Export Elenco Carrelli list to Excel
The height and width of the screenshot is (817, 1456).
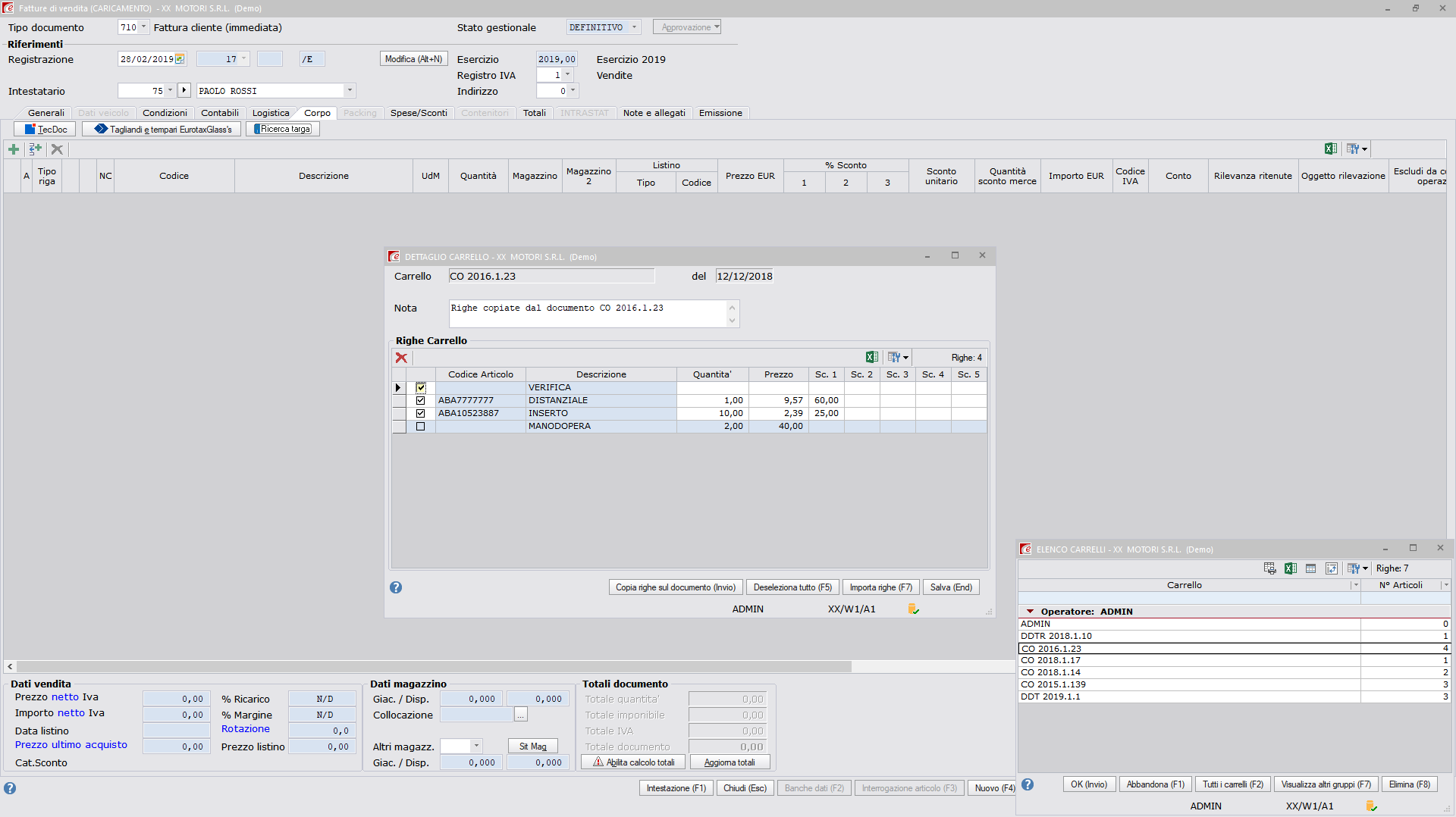coord(1290,568)
